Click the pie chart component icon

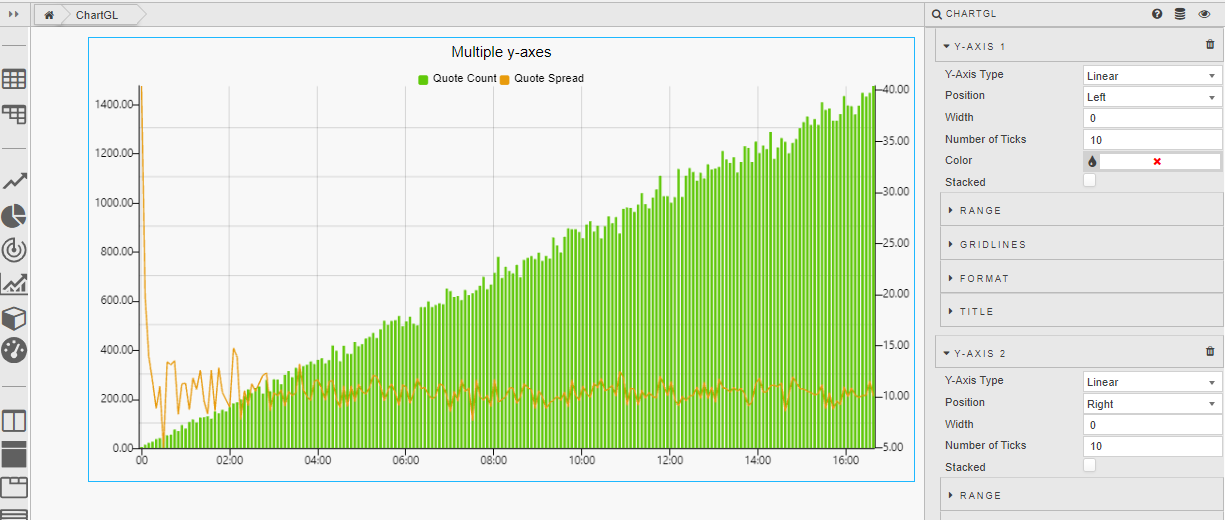(14, 216)
